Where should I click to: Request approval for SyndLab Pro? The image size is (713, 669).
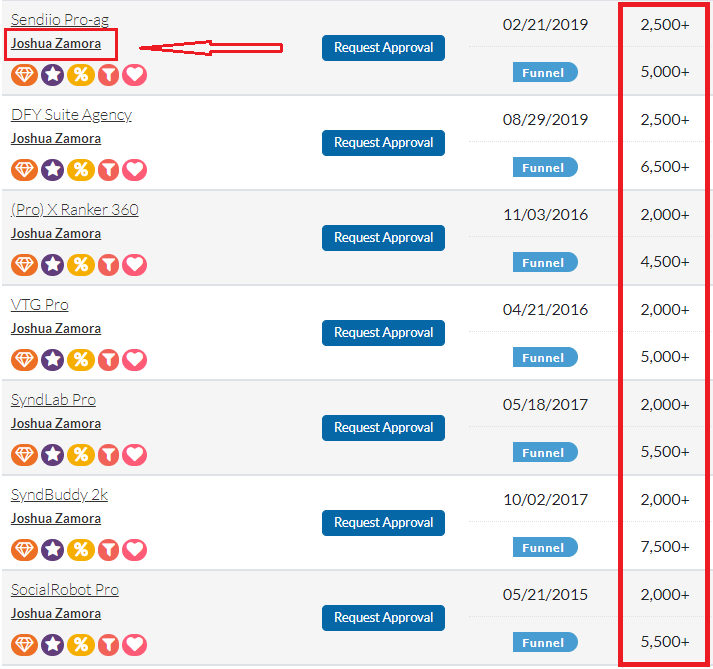[x=383, y=428]
